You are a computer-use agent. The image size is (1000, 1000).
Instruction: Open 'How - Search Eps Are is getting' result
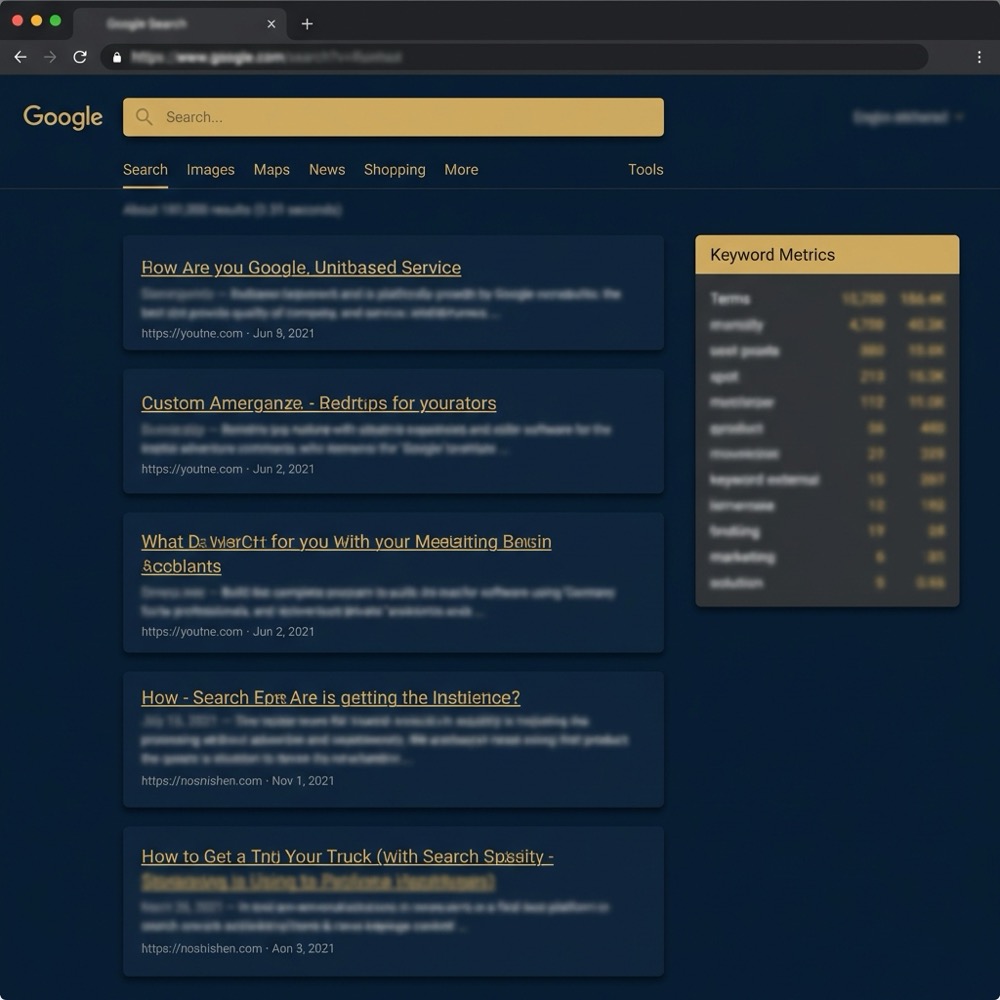tap(330, 697)
